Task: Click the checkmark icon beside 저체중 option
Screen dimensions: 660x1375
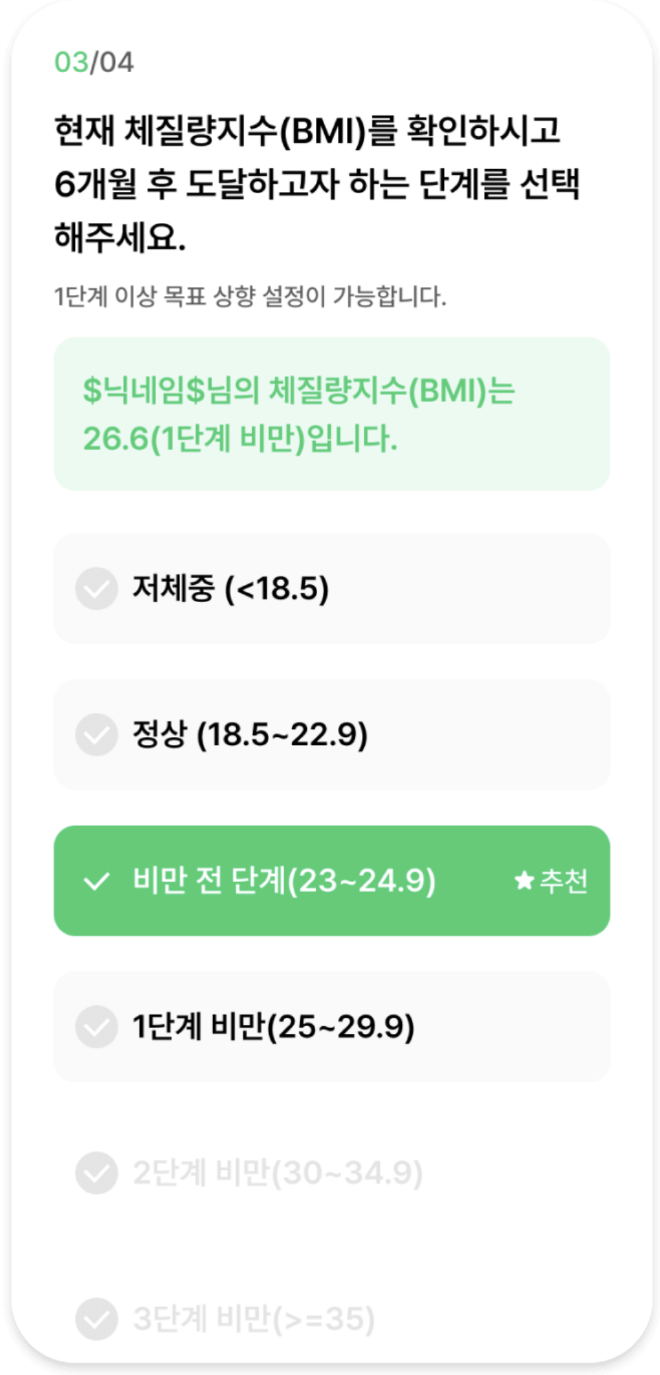Action: (96, 589)
